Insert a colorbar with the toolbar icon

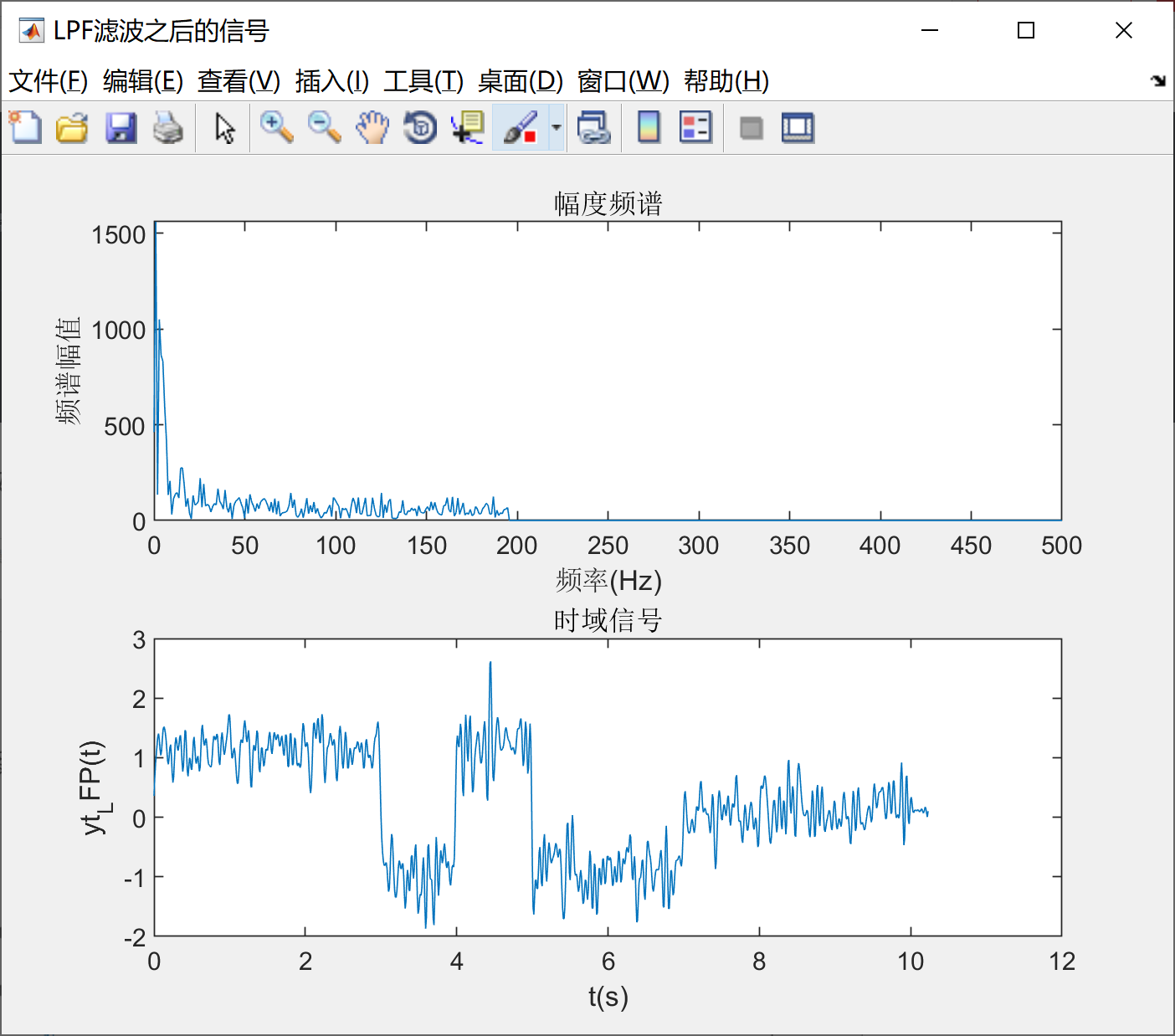649,128
